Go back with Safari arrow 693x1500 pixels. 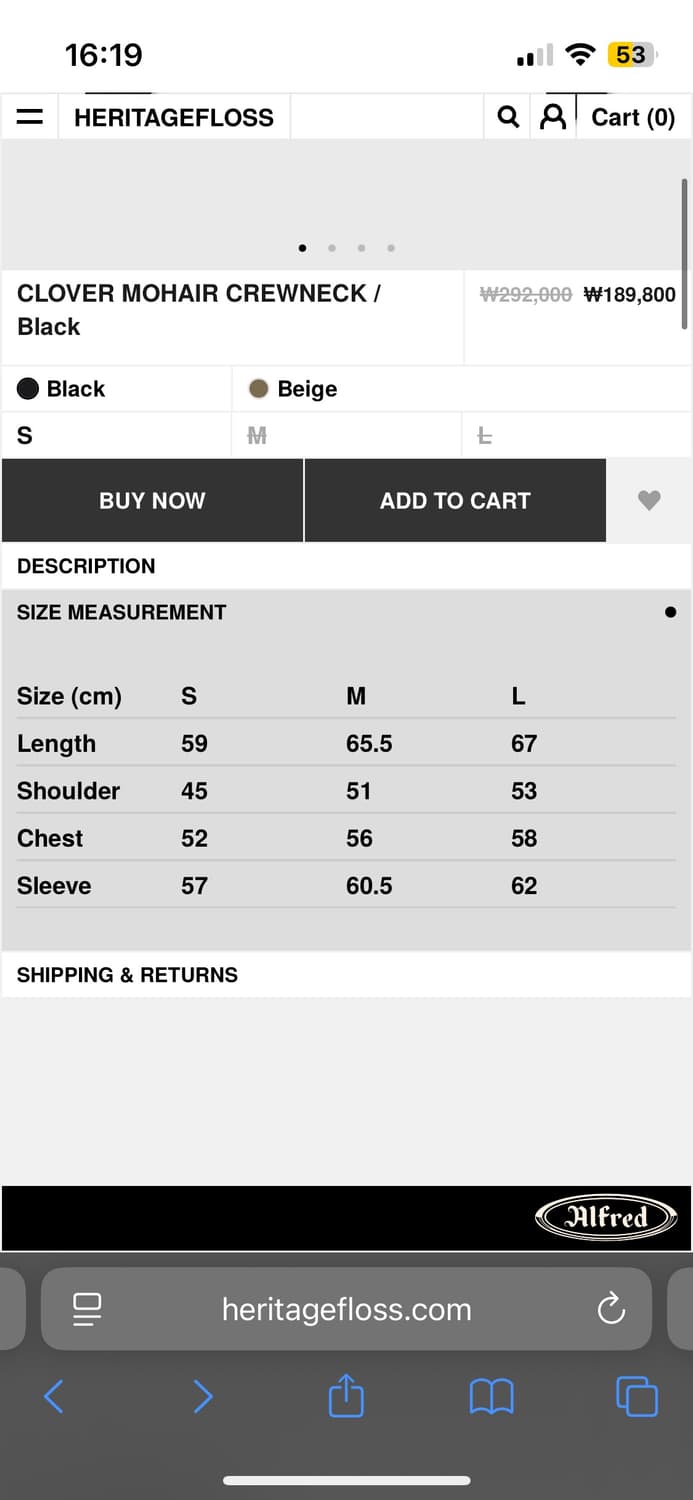[x=54, y=1396]
